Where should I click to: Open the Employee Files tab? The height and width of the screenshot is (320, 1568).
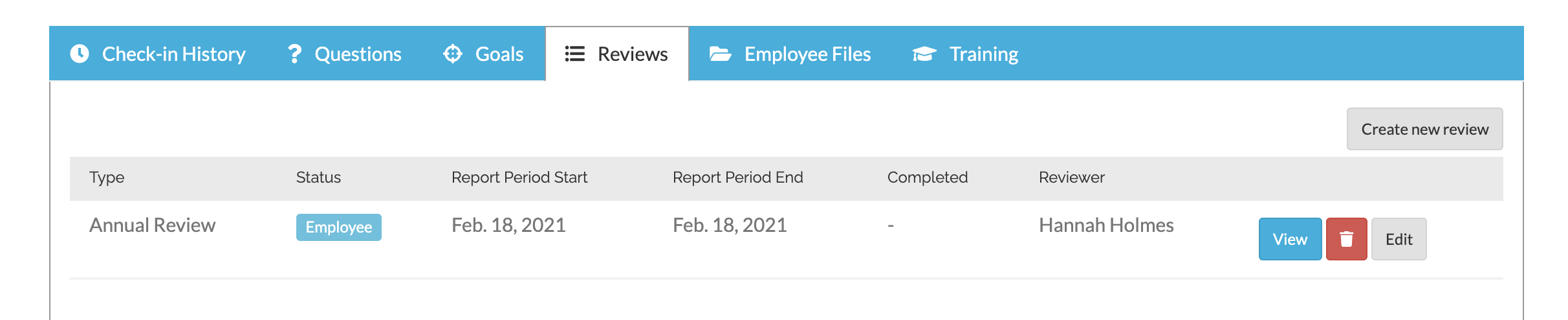807,54
